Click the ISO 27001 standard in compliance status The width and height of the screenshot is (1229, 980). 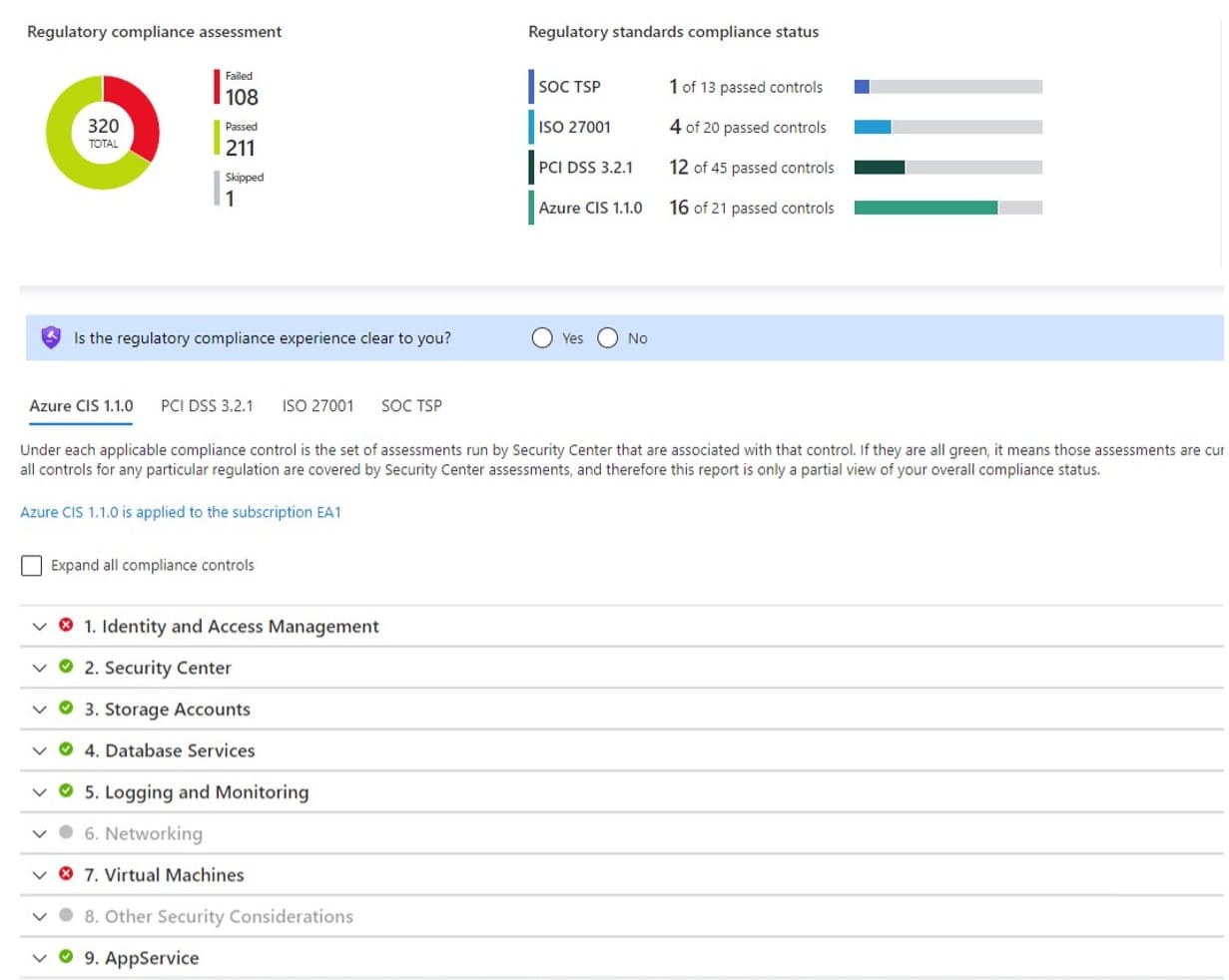coord(574,127)
